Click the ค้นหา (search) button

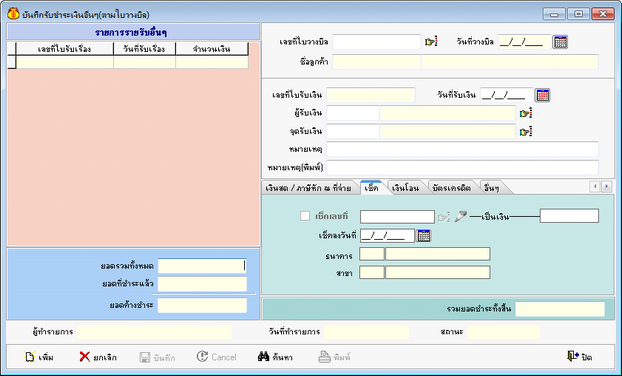275,357
